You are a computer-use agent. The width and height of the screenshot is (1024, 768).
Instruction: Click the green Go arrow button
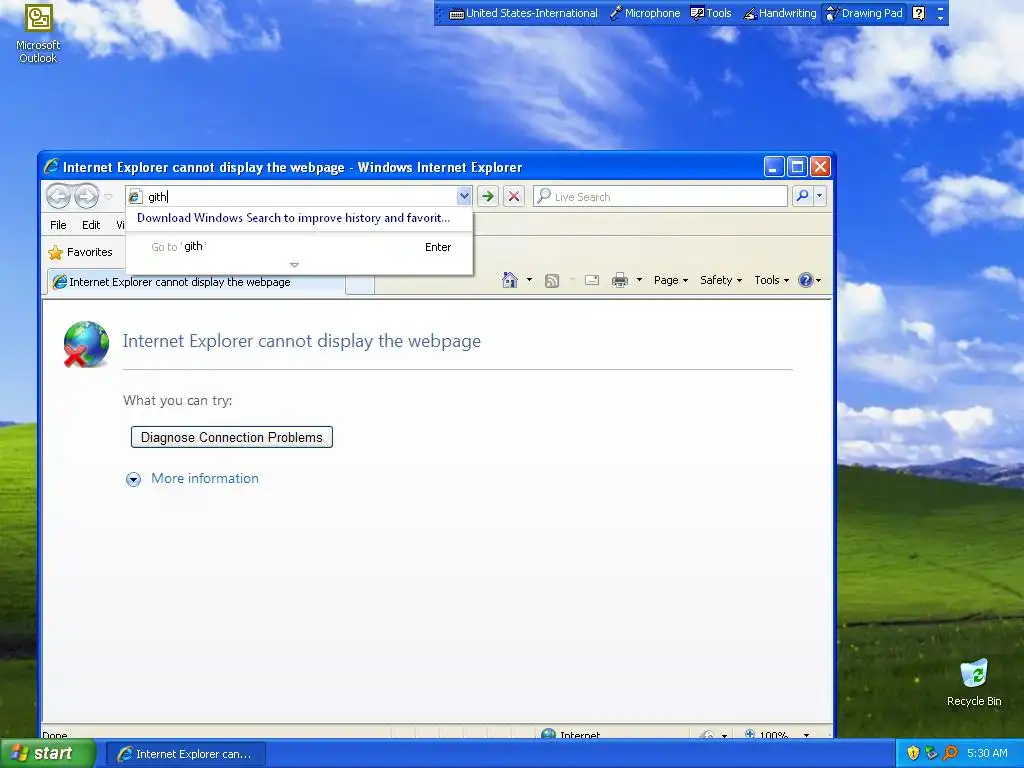[x=488, y=196]
